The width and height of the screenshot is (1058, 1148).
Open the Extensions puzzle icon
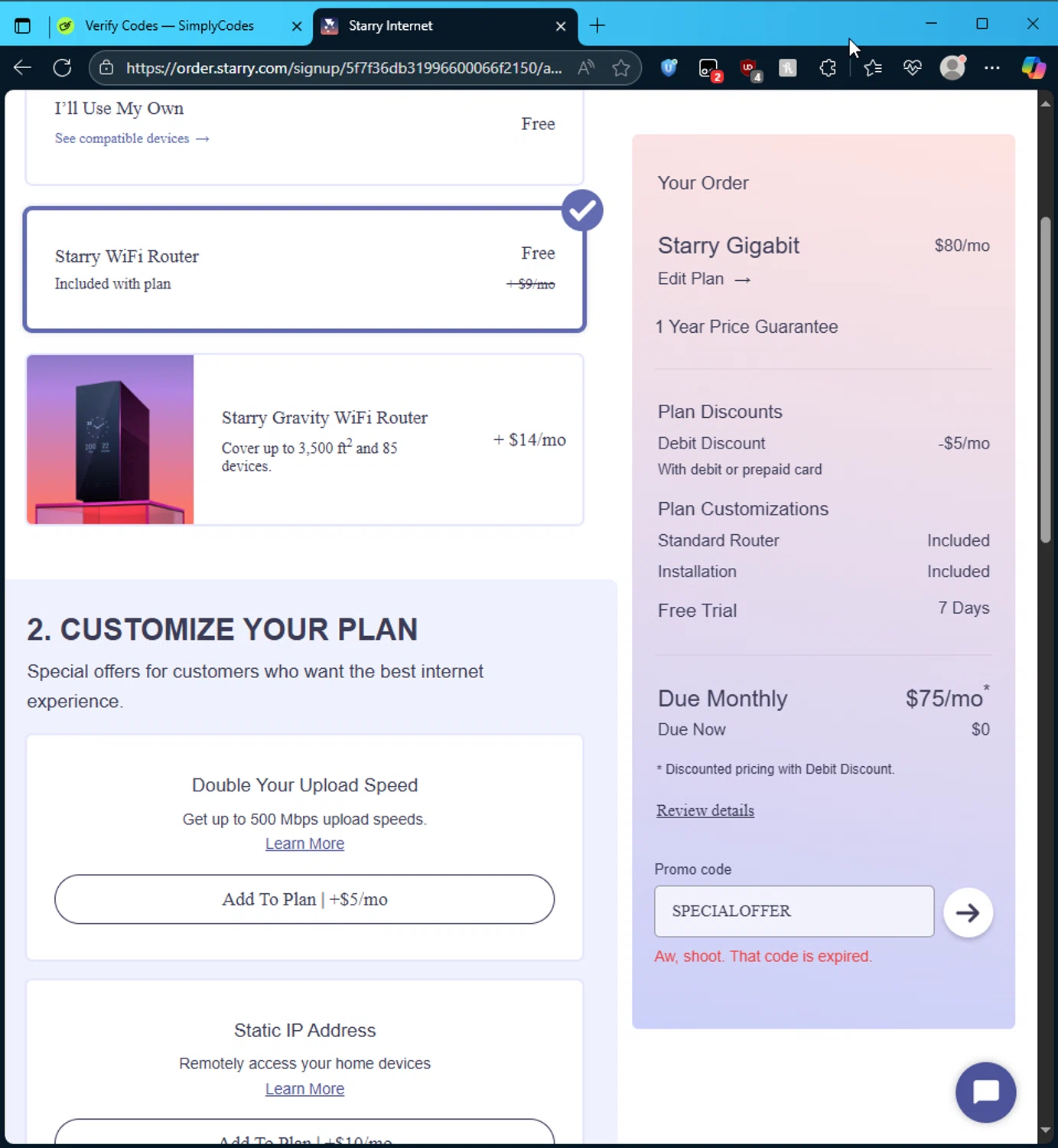828,68
